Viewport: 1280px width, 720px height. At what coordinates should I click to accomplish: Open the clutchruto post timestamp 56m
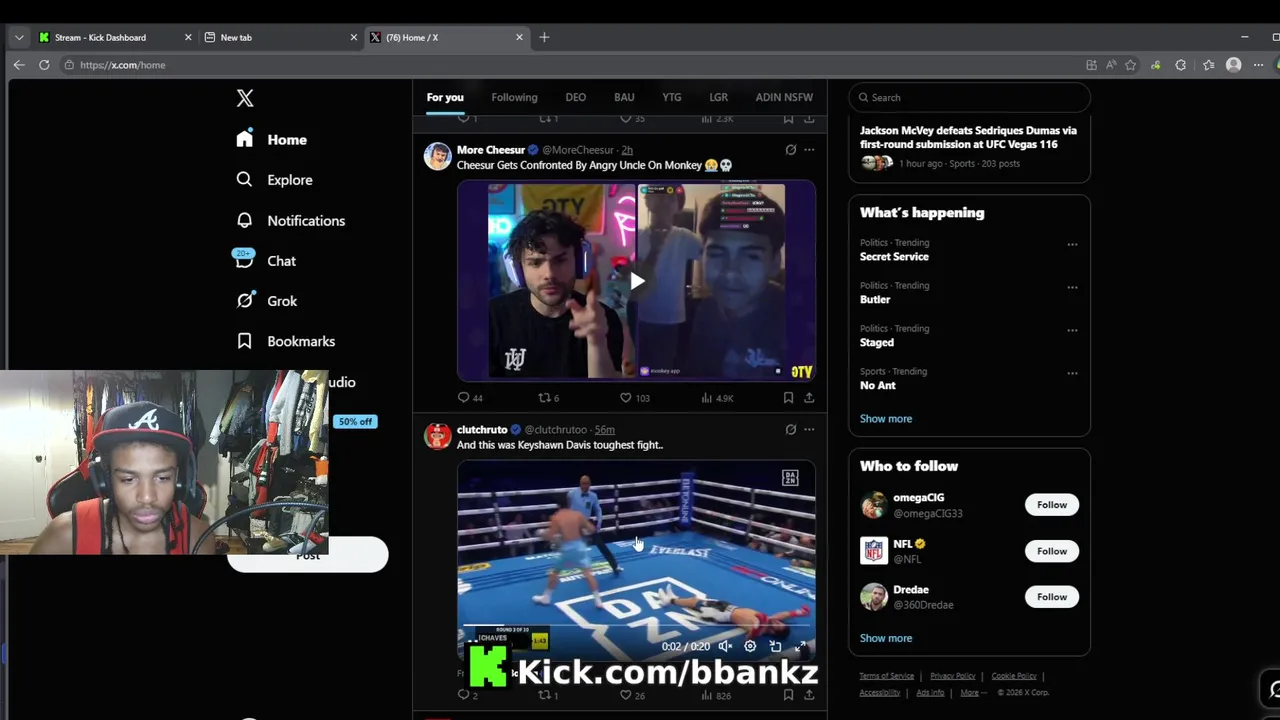pyautogui.click(x=605, y=430)
